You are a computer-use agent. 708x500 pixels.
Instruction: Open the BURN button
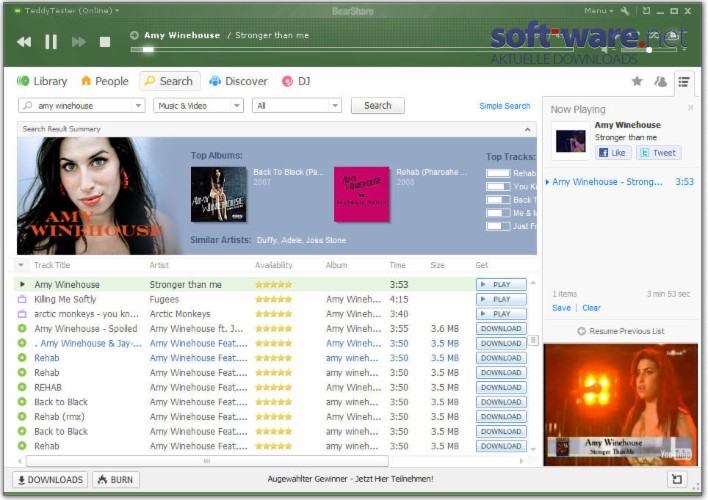click(x=116, y=480)
